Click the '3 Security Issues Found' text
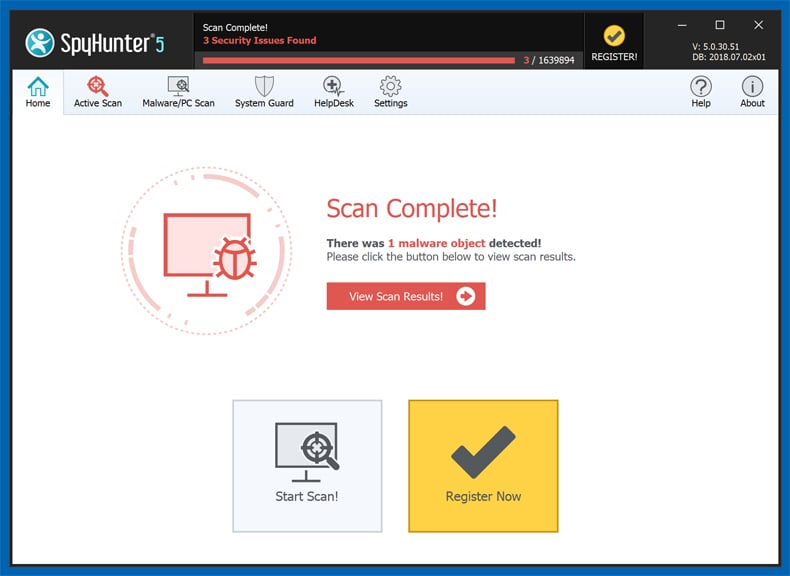 (259, 41)
